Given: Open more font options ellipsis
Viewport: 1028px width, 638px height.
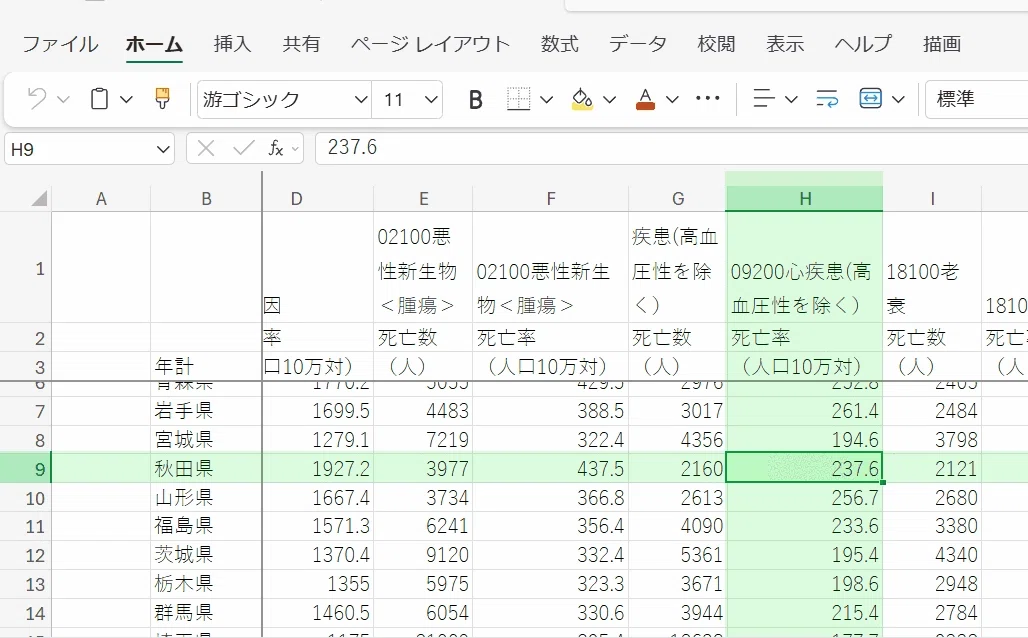Looking at the screenshot, I should (x=707, y=98).
